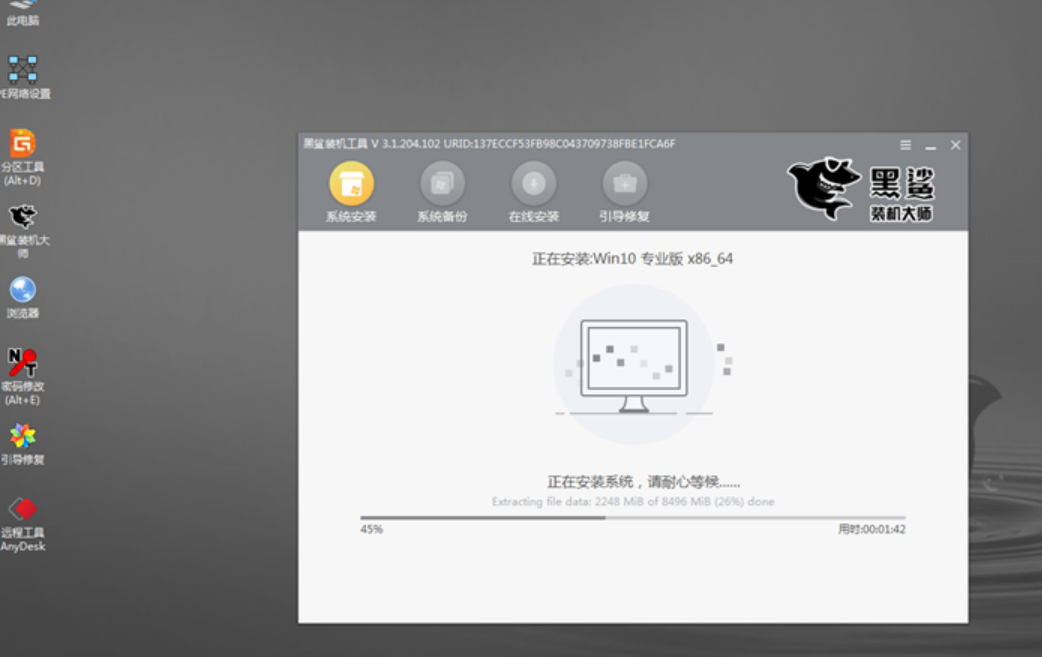Click the 正在安装:Win10 专业版 x86_64 heading
The width and height of the screenshot is (1042, 657).
[x=633, y=259]
